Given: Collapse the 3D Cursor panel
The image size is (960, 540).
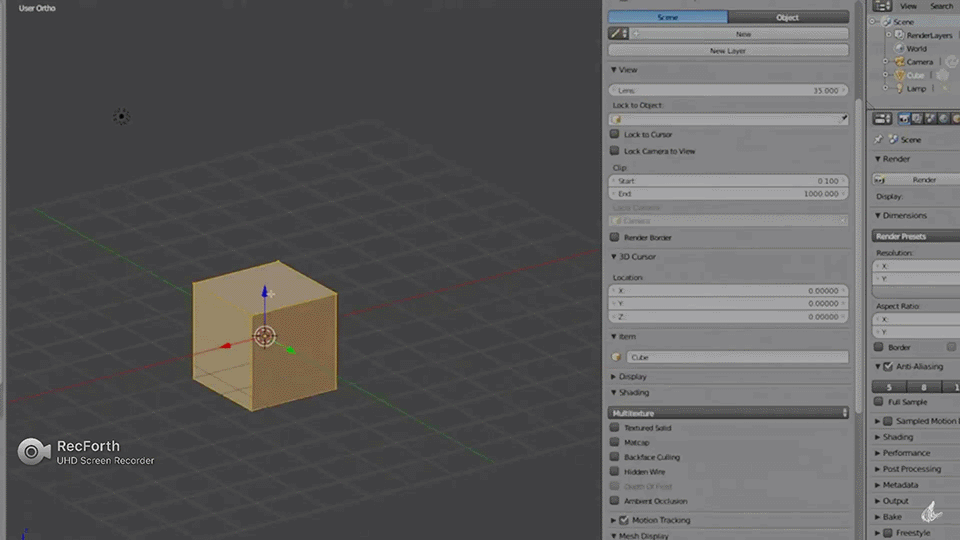Looking at the screenshot, I should pos(613,257).
